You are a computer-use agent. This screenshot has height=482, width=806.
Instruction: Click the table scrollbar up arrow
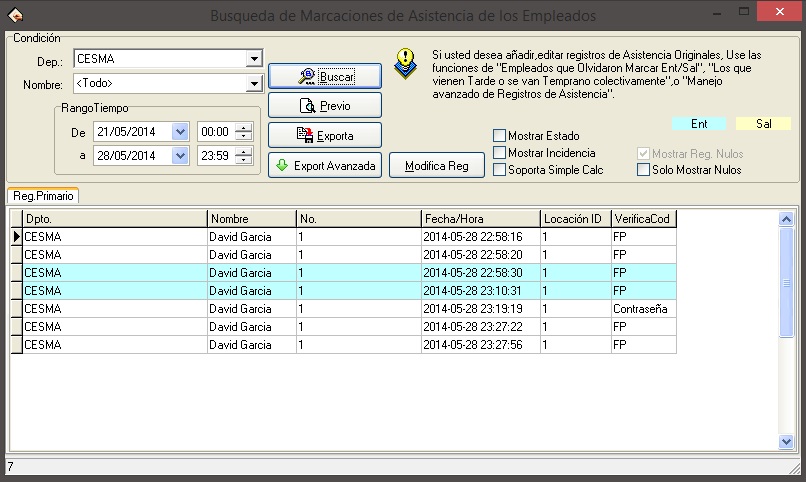point(786,219)
